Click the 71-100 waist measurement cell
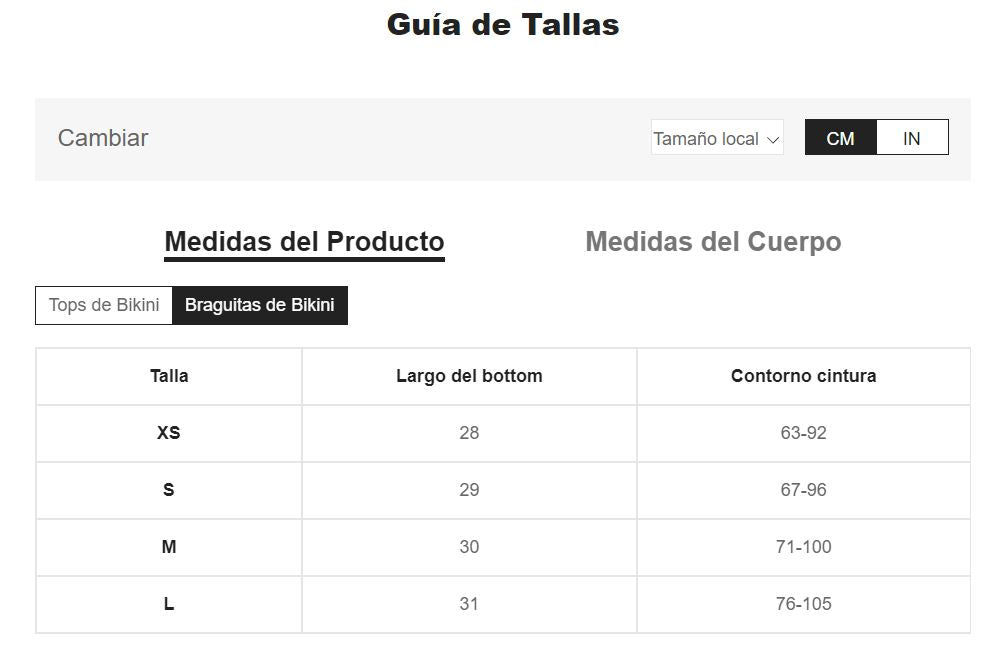Screen dimensions: 999x666 click(x=803, y=547)
